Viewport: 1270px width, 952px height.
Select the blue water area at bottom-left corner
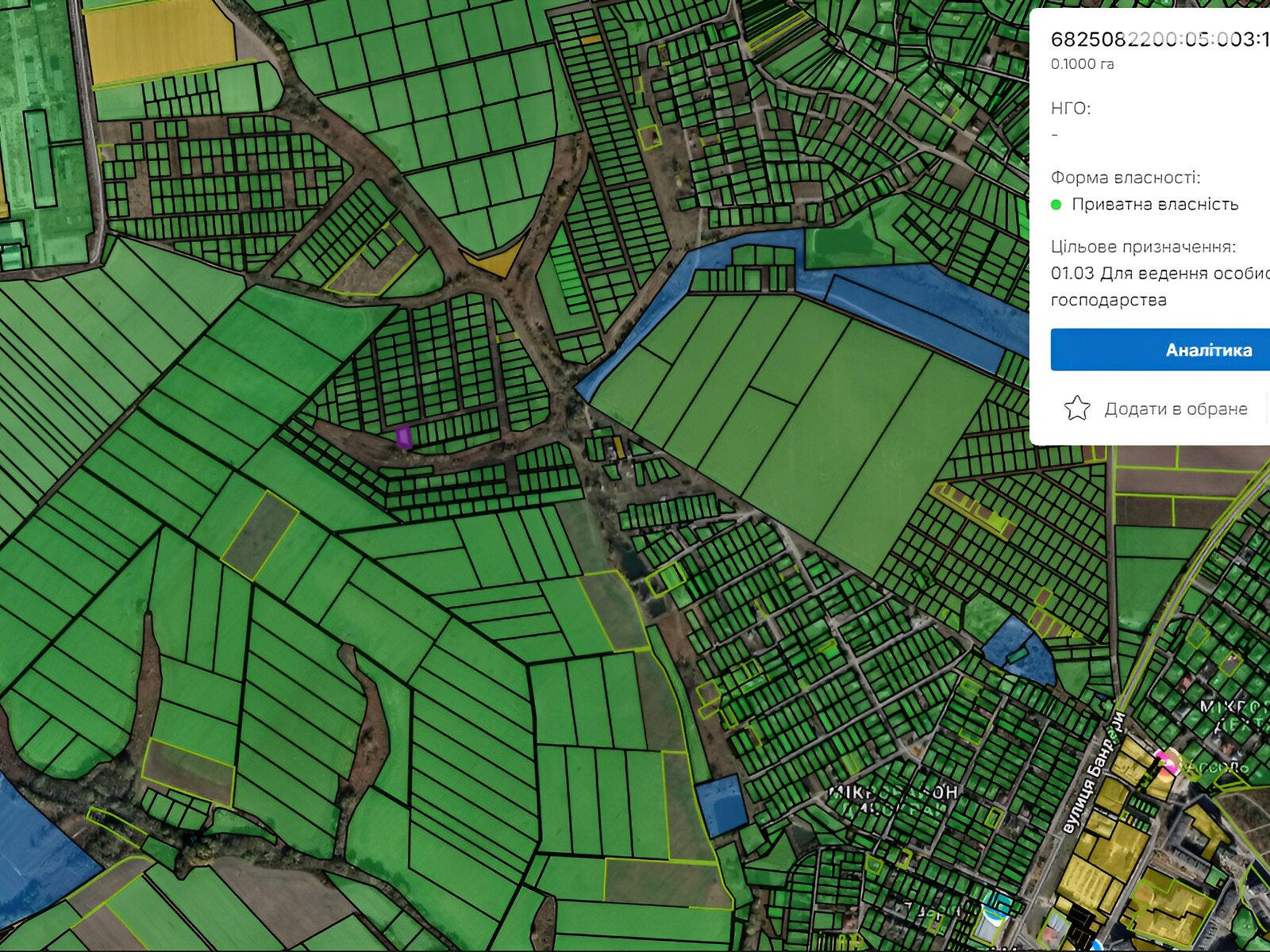pos(36,857)
